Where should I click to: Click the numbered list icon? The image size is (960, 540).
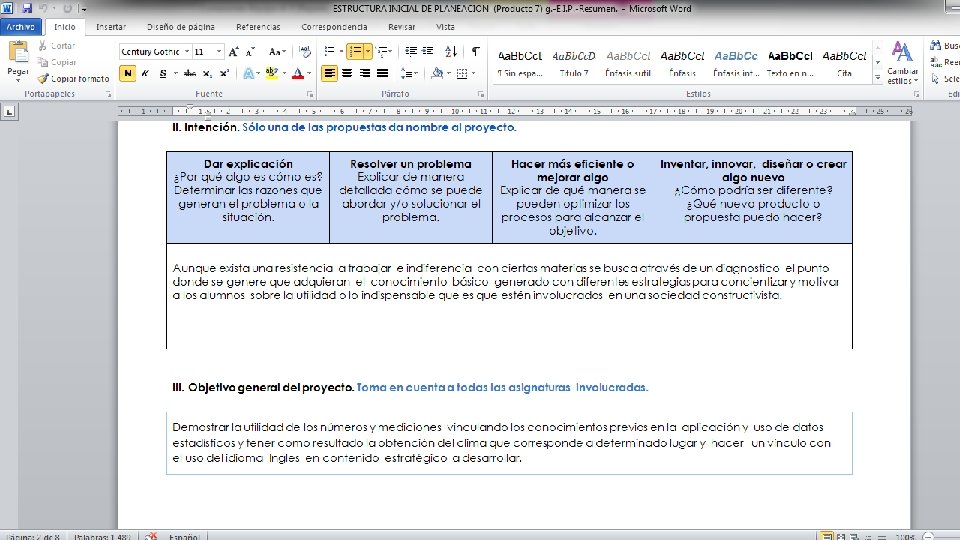point(354,51)
